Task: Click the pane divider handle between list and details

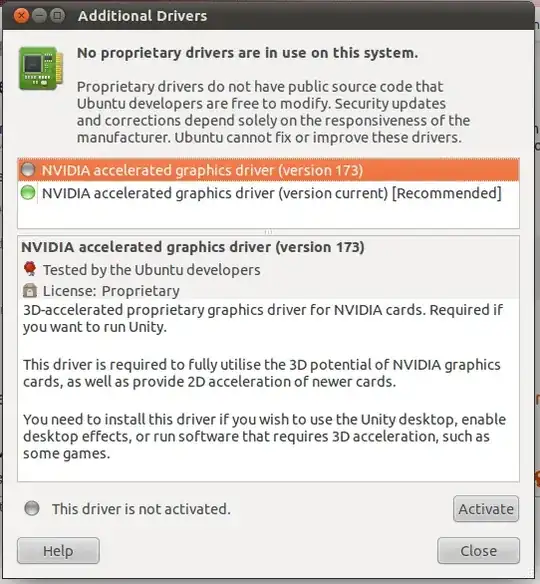Action: pos(268,232)
